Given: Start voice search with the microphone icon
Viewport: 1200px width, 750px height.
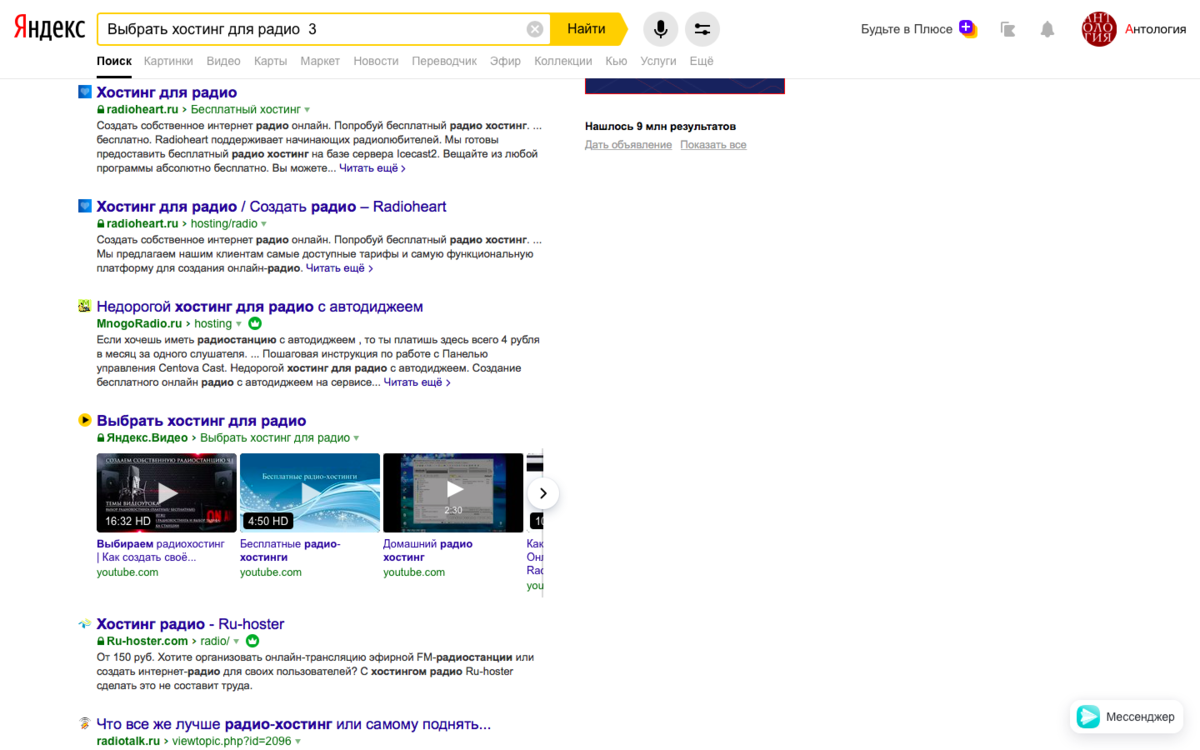Looking at the screenshot, I should (660, 29).
